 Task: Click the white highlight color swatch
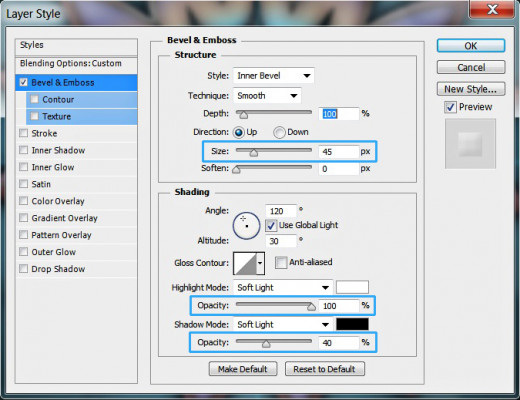pyautogui.click(x=352, y=287)
